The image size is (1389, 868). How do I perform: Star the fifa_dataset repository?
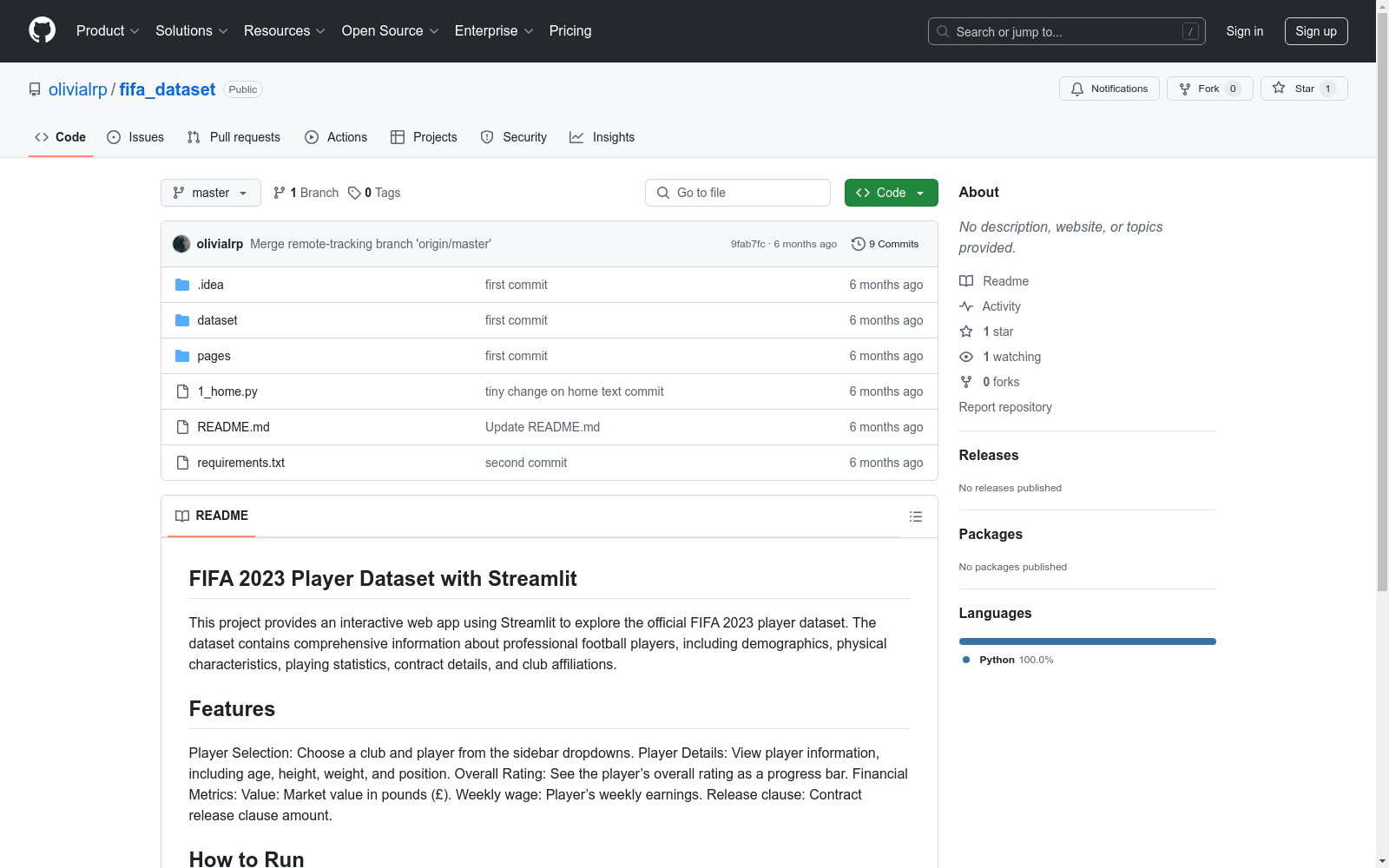1304,89
